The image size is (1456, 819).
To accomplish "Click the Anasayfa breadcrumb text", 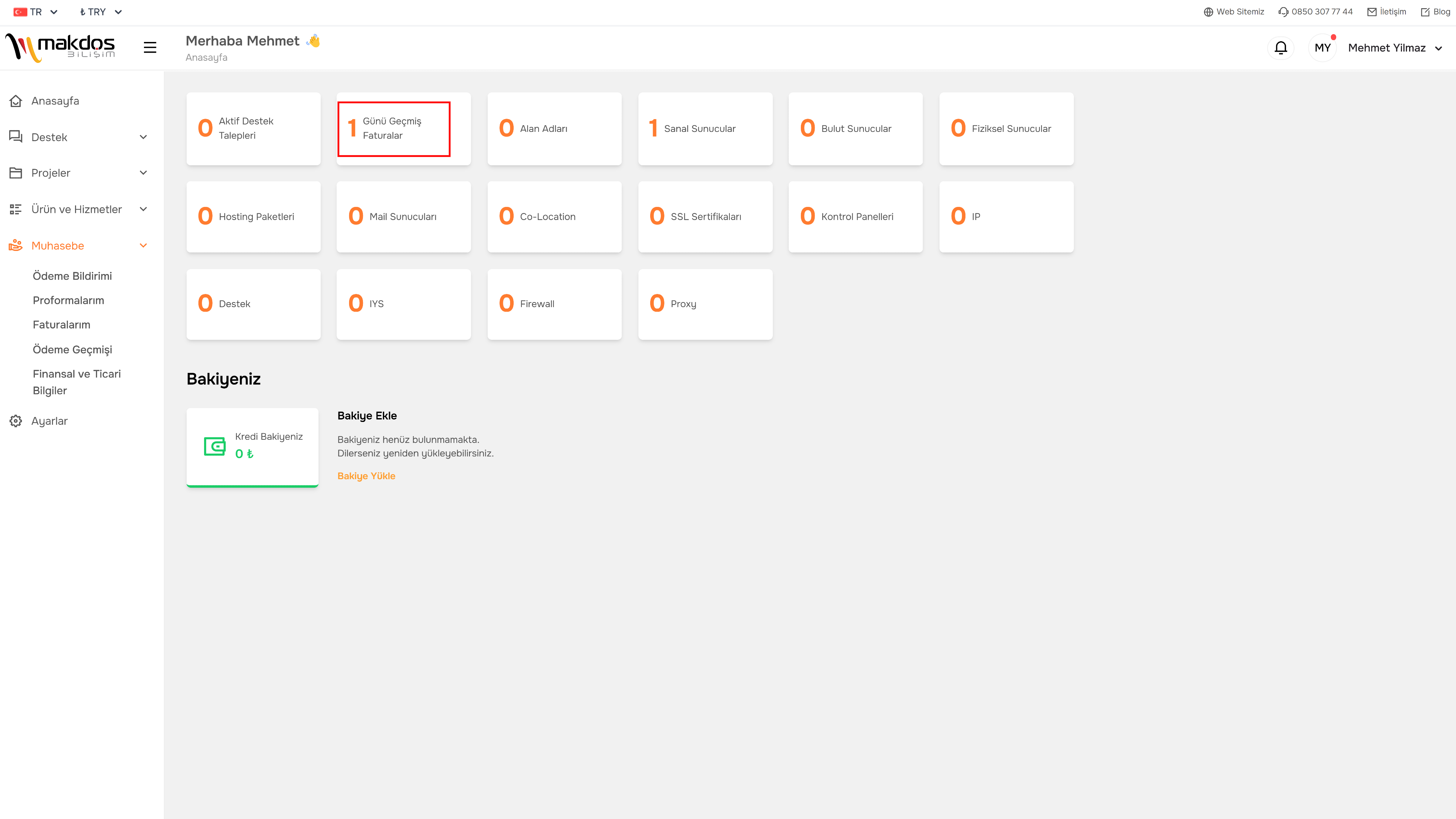I will (x=206, y=58).
